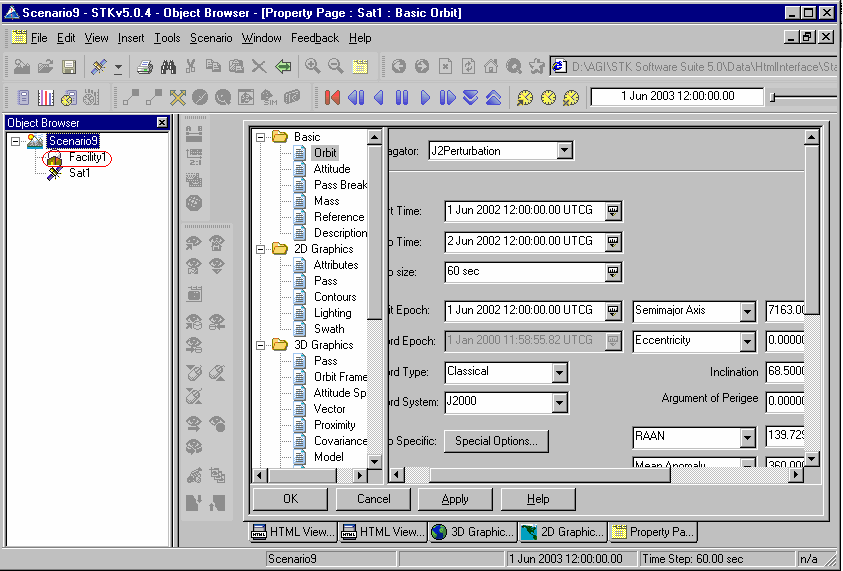843x571 pixels.
Task: Open the Eccentricity dropdown
Action: [x=747, y=341]
